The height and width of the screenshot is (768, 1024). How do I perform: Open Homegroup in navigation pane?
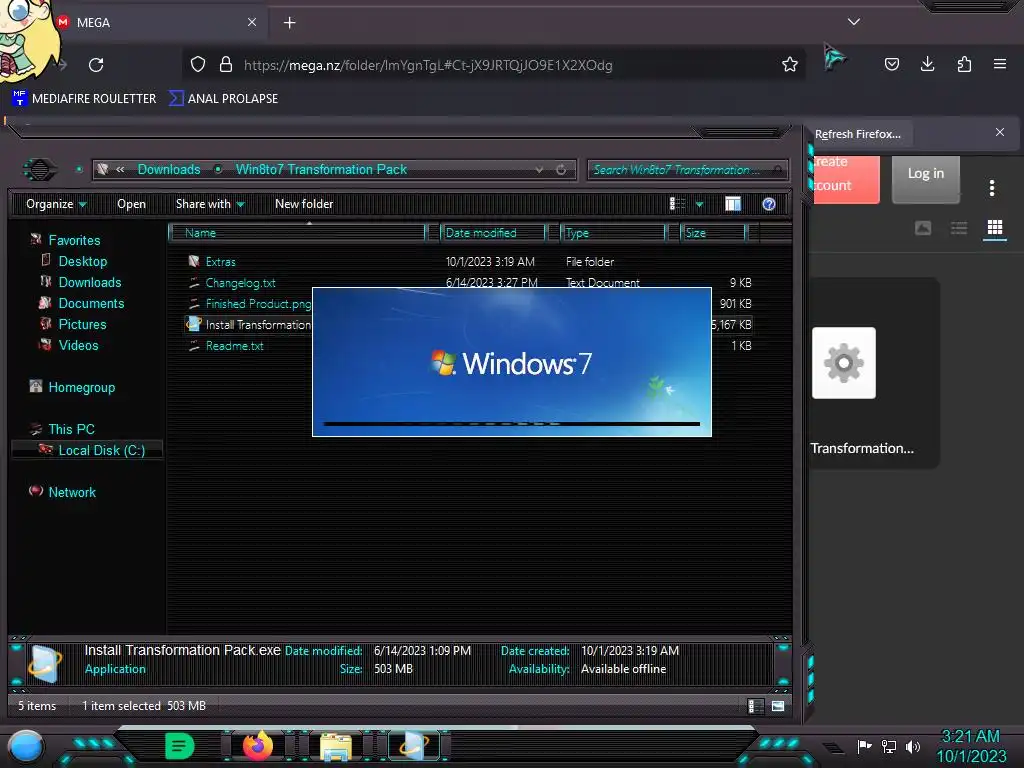click(x=82, y=387)
